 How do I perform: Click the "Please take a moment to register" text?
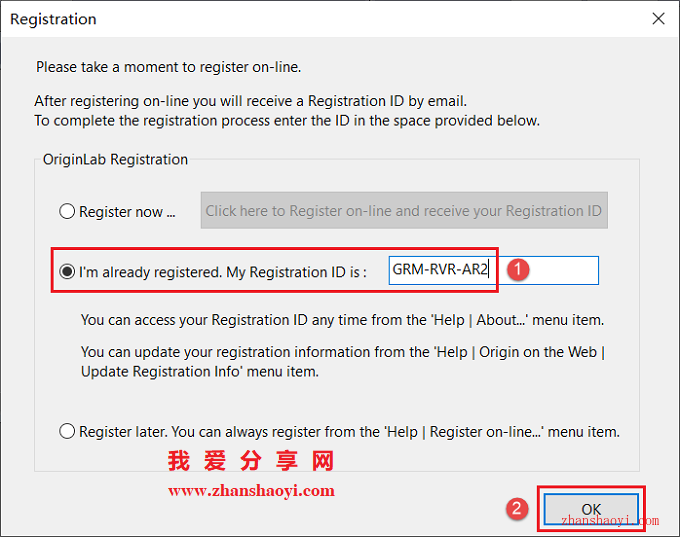169,67
